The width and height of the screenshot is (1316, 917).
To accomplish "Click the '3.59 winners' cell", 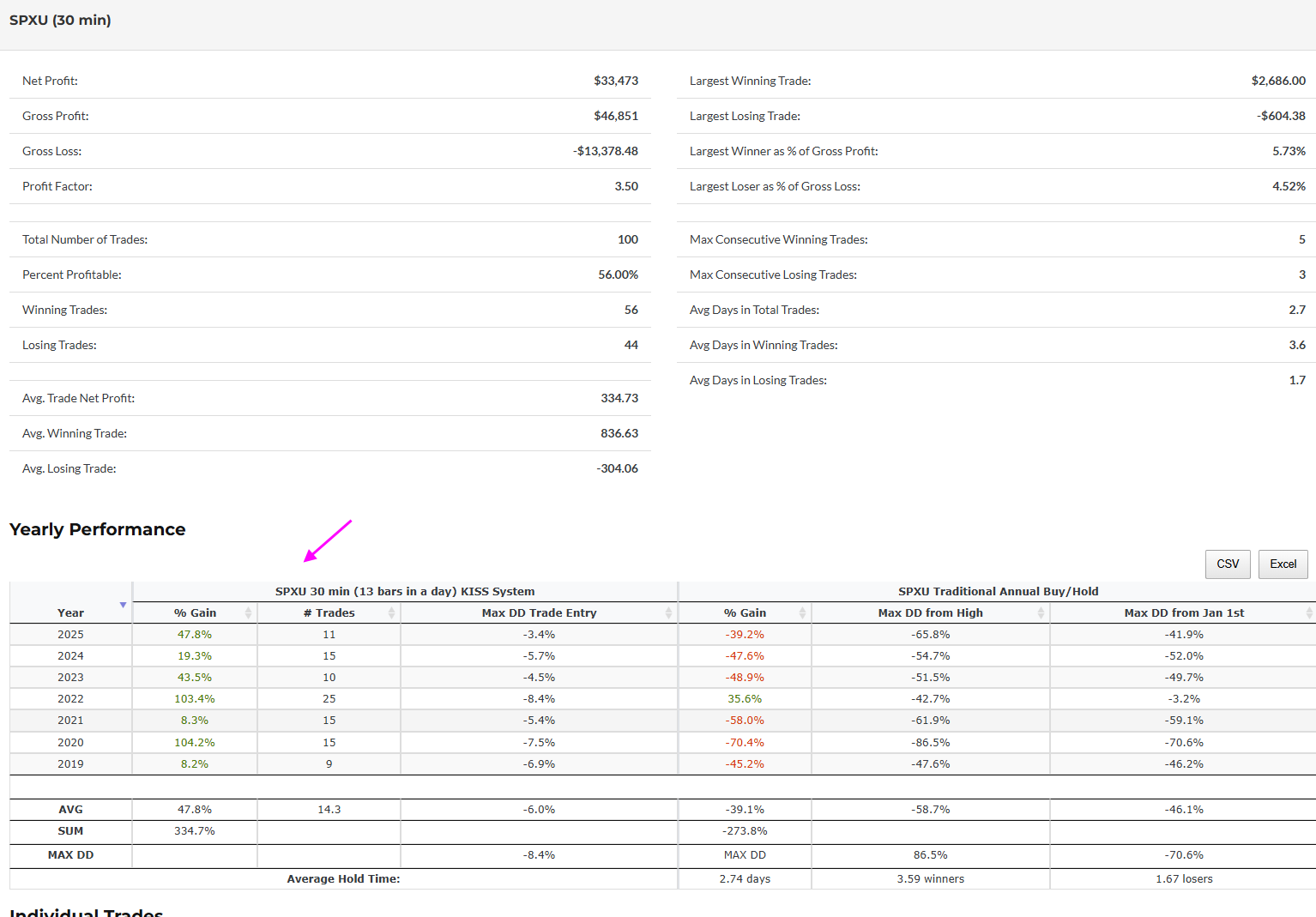I will point(931,879).
